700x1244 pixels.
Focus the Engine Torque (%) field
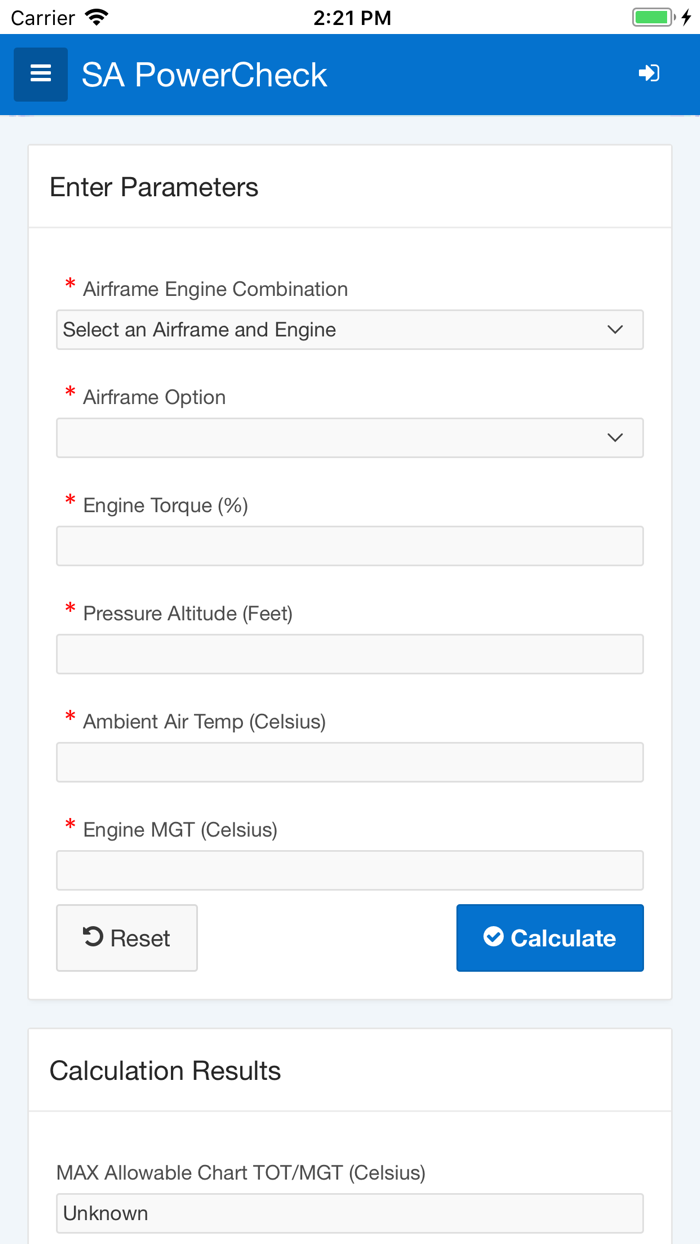pyautogui.click(x=349, y=546)
